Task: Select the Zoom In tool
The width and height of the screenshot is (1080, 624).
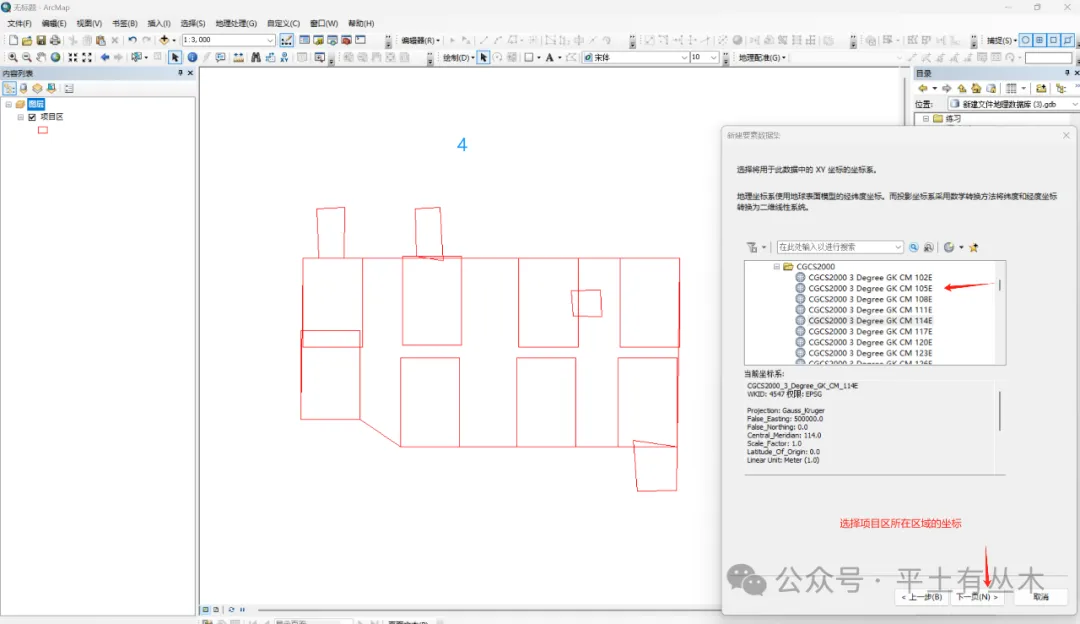Action: [x=12, y=58]
